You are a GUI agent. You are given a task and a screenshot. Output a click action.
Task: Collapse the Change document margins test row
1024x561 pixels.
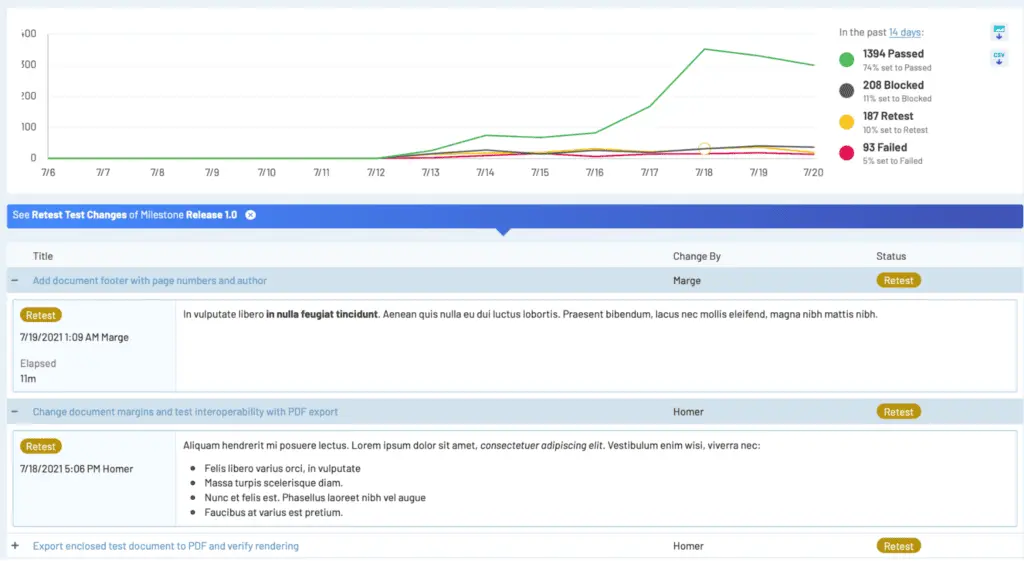tap(14, 411)
